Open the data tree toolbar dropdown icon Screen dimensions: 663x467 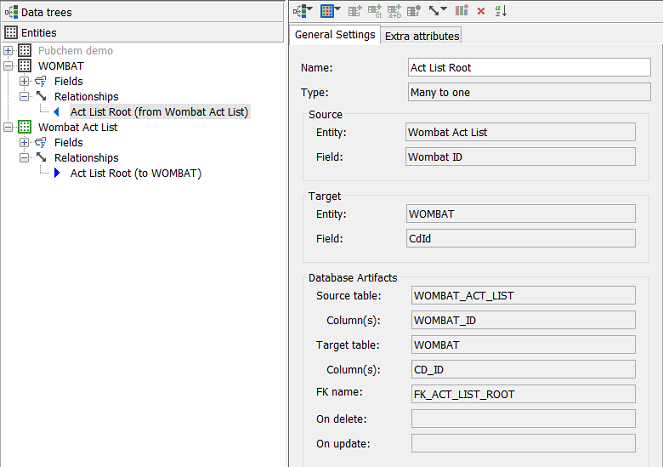pyautogui.click(x=303, y=11)
